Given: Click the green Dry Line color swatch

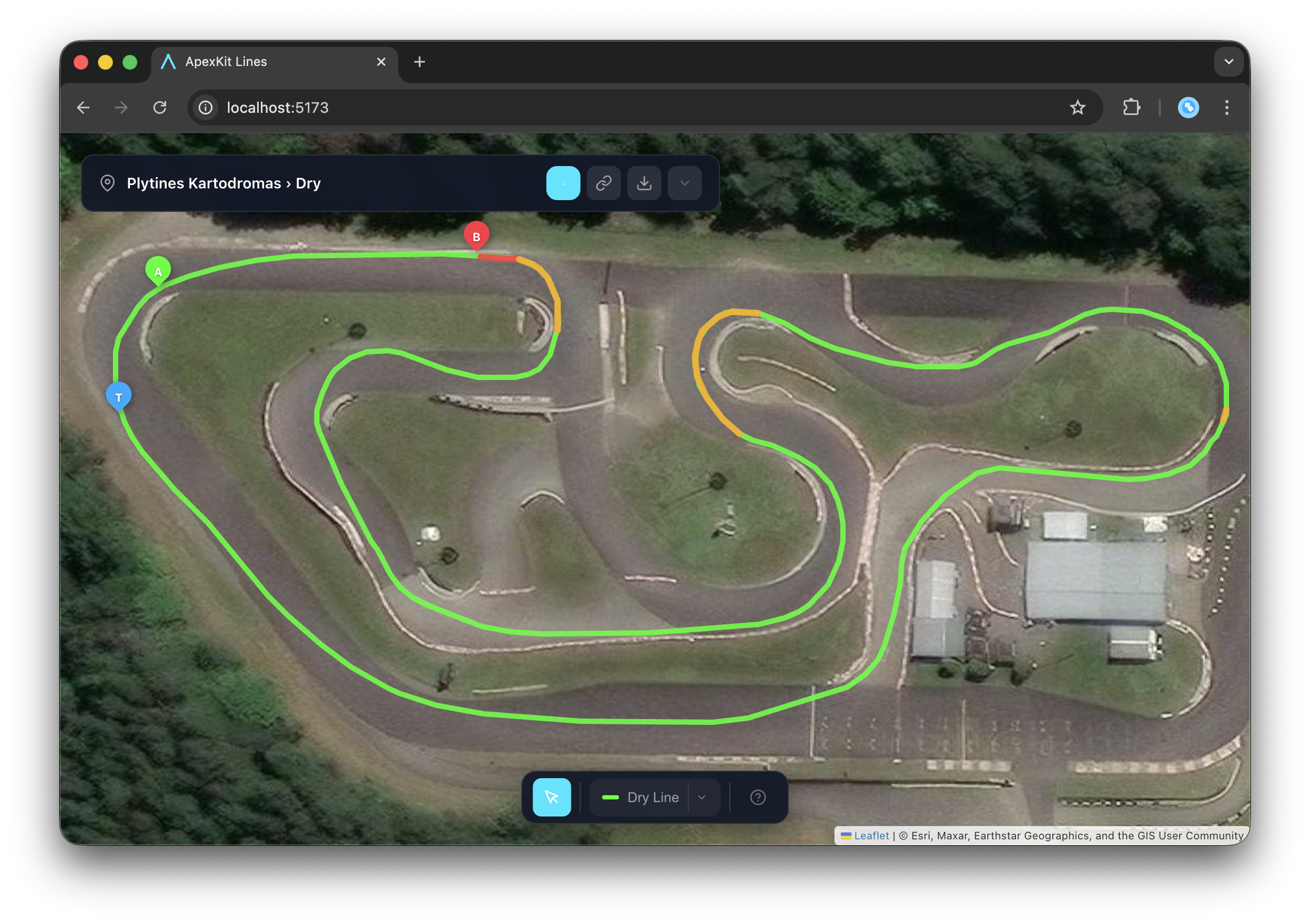Looking at the screenshot, I should (610, 797).
